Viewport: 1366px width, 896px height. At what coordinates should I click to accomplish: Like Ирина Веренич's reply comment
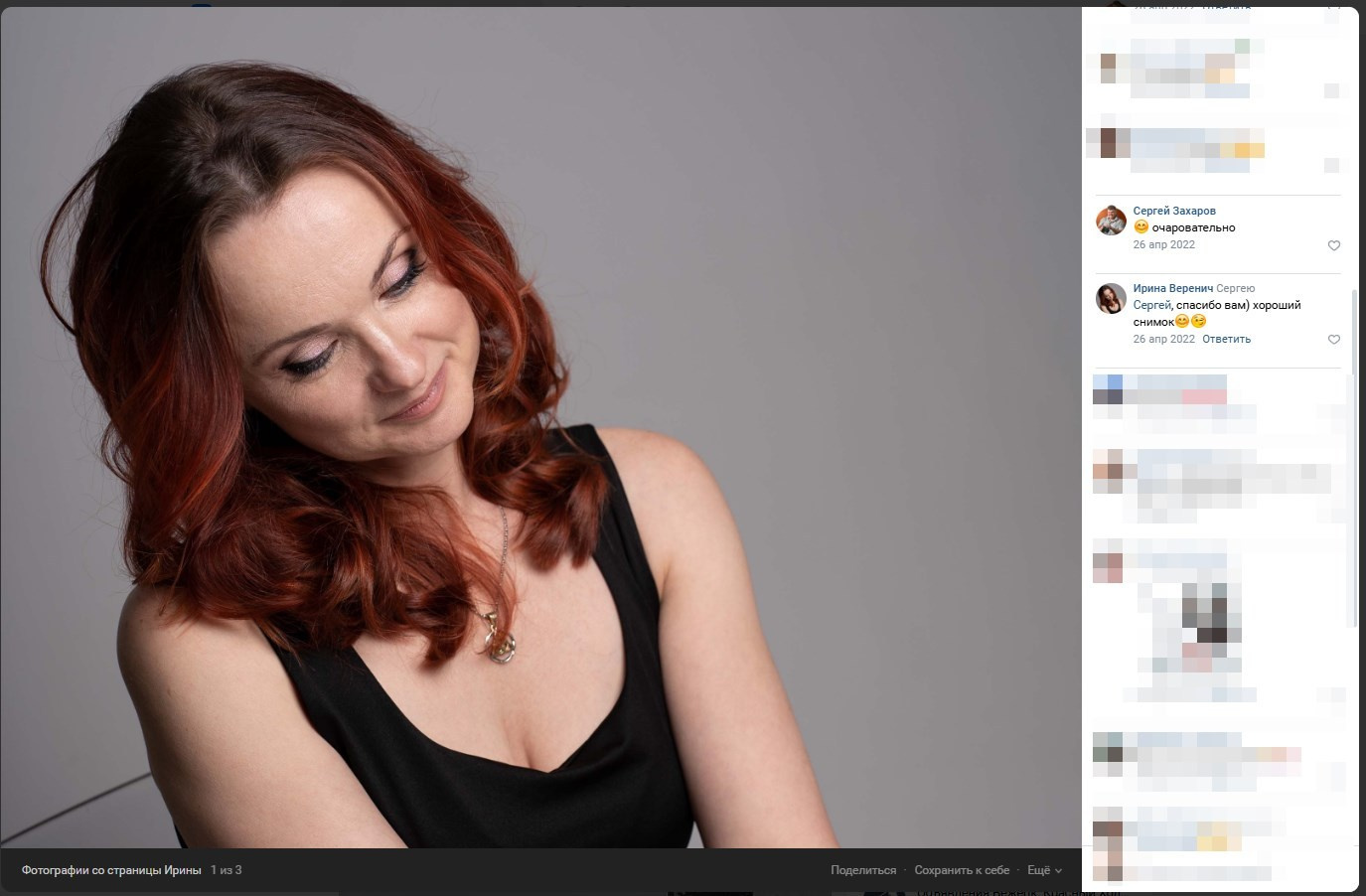[1334, 340]
